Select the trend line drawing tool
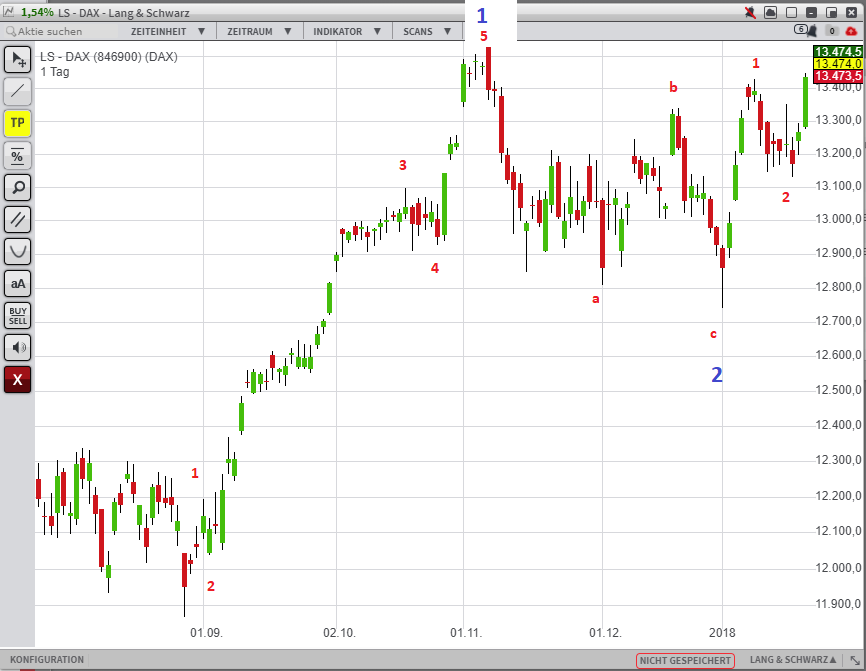 [18, 92]
